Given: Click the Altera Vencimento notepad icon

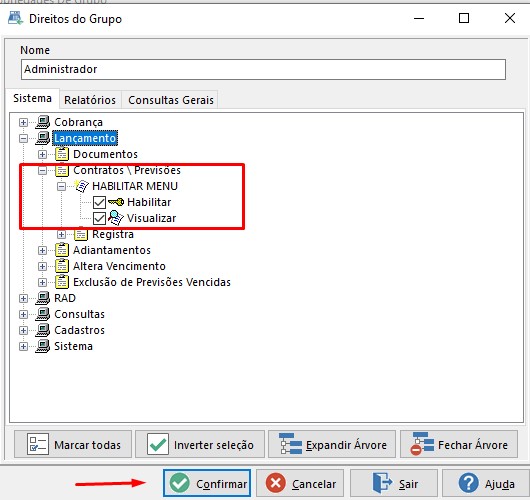Looking at the screenshot, I should (62, 266).
